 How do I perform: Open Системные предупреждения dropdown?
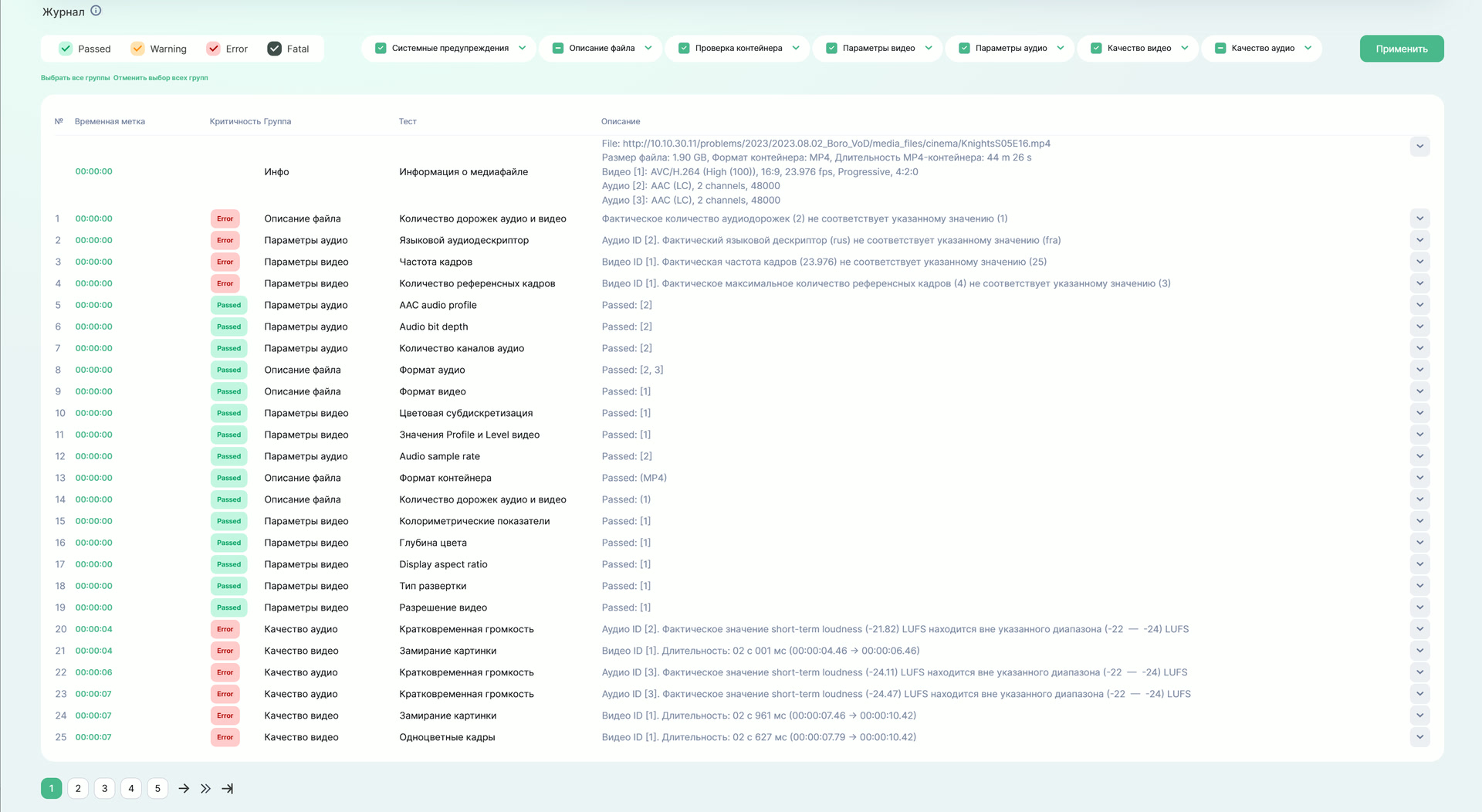click(x=523, y=48)
